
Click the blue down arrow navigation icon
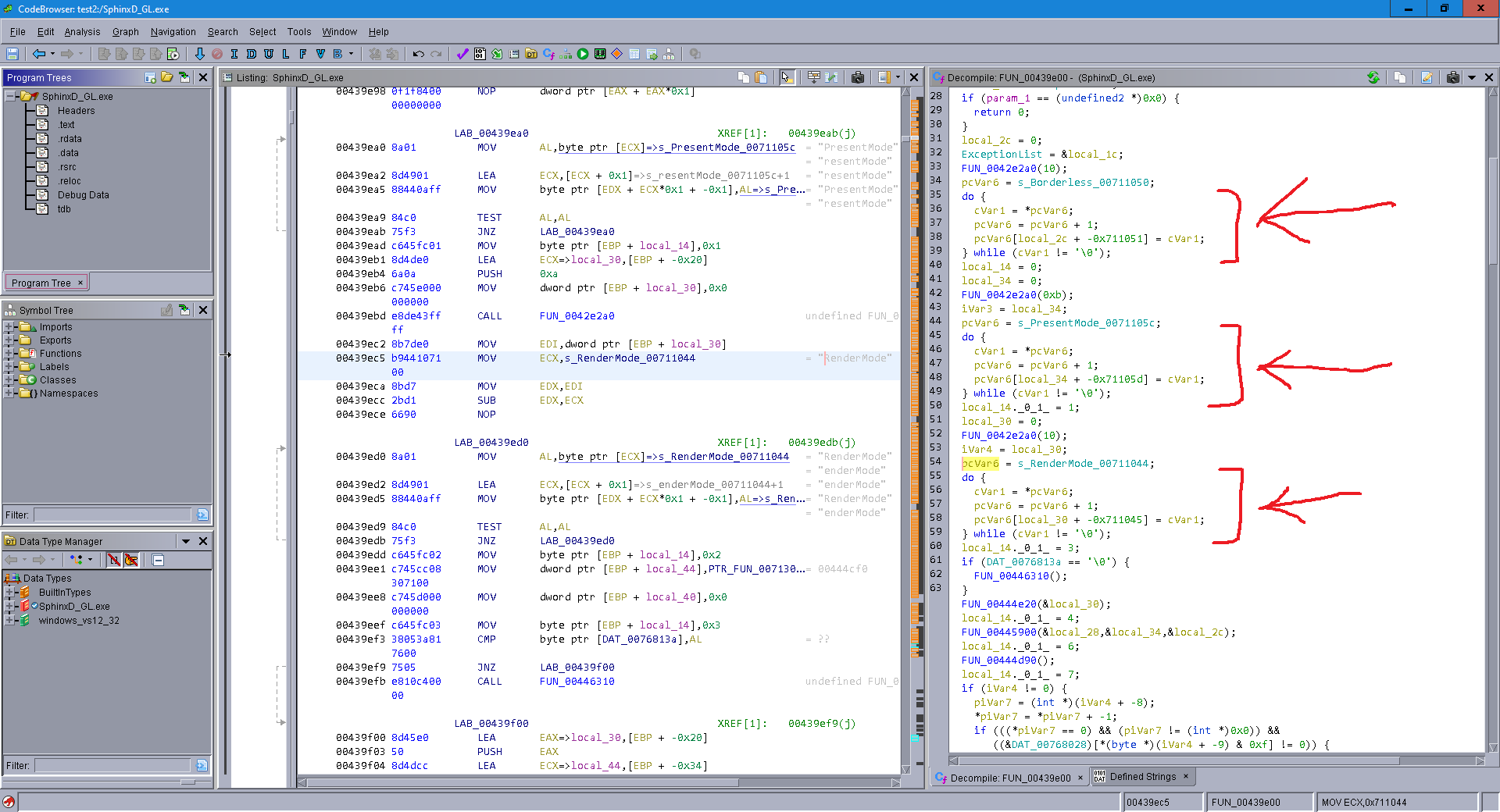pyautogui.click(x=199, y=54)
